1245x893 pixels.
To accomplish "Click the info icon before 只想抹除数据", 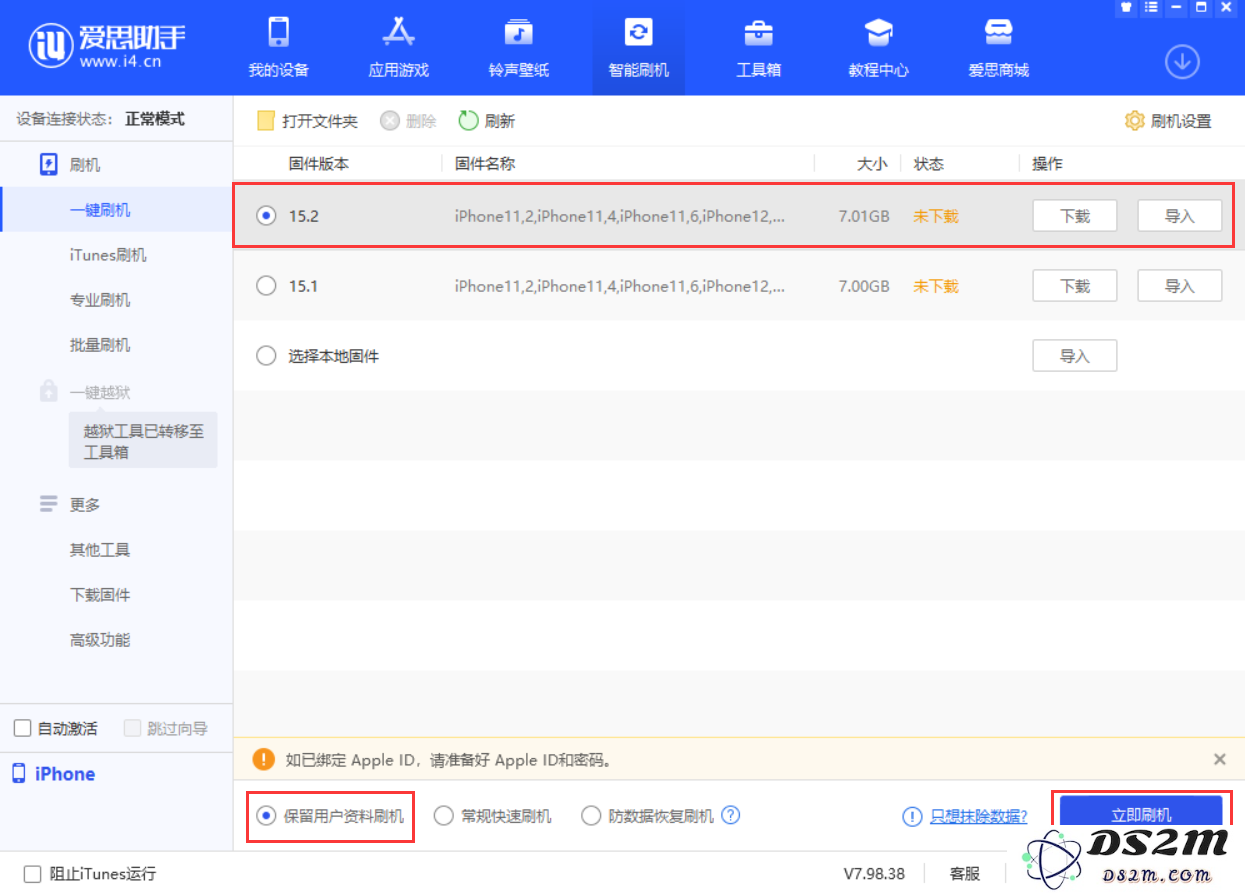I will tap(912, 816).
